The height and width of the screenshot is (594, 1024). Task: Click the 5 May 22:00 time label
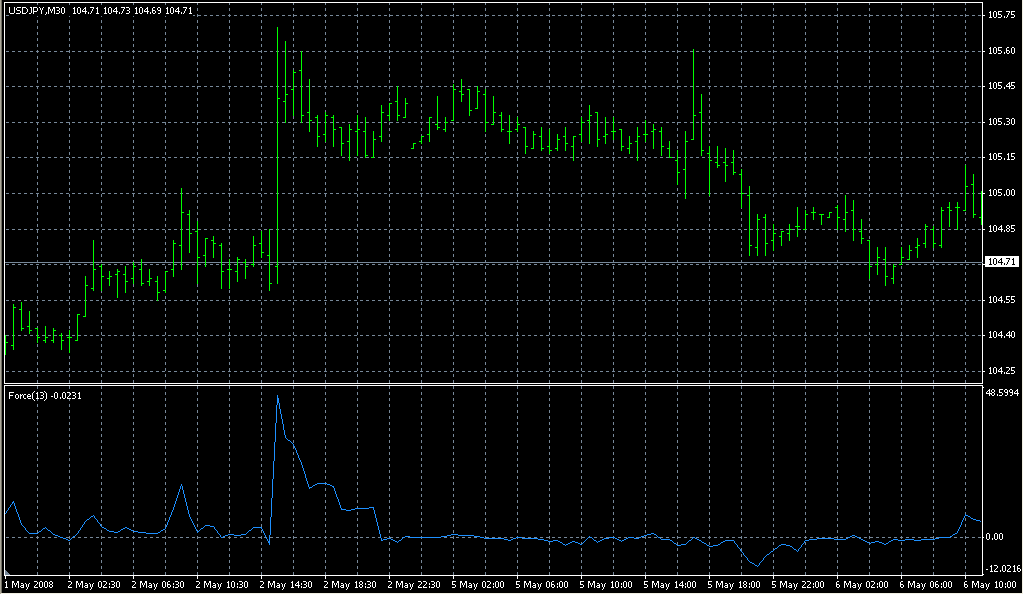(x=798, y=585)
